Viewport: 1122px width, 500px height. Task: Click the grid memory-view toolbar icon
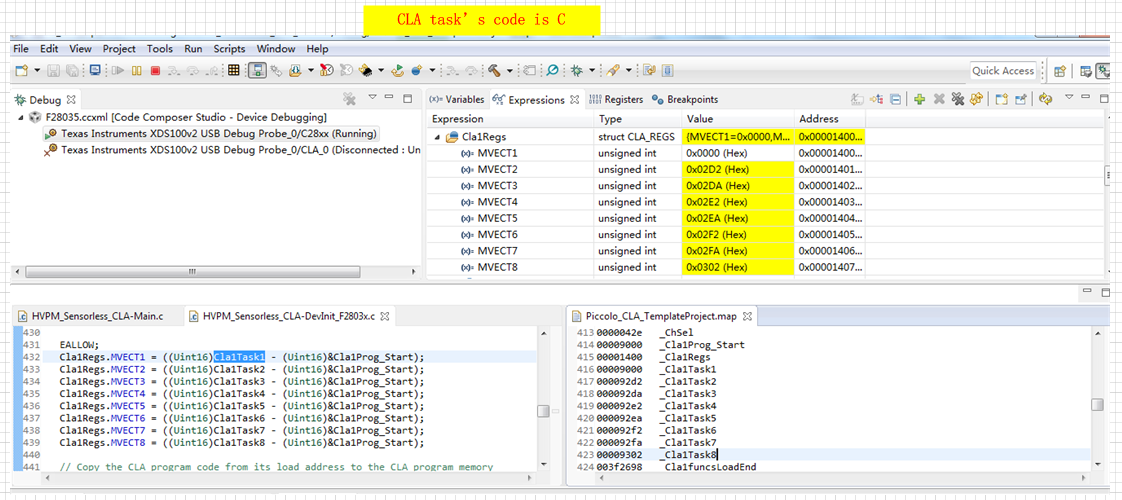click(x=234, y=71)
